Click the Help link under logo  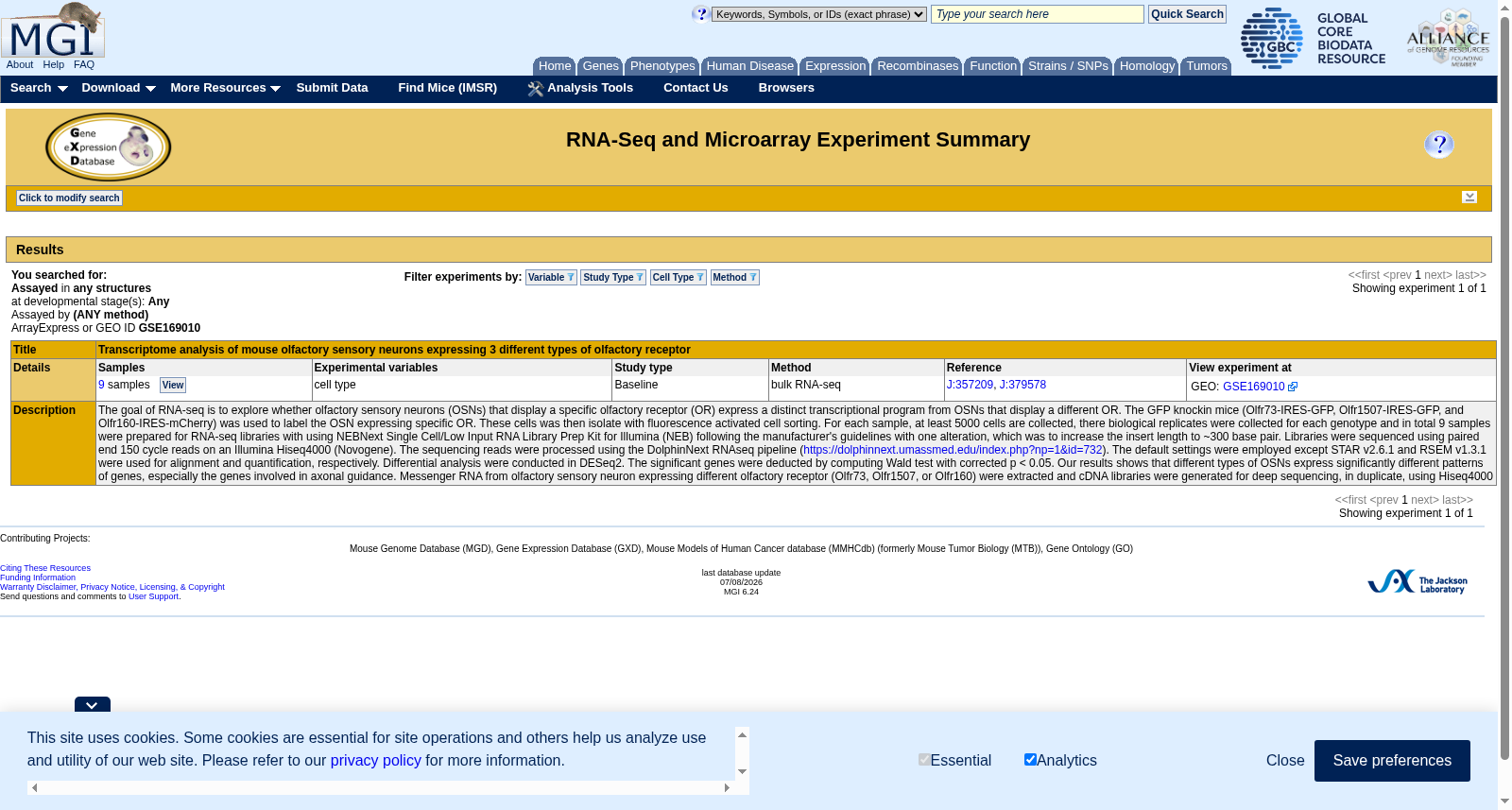tap(54, 64)
